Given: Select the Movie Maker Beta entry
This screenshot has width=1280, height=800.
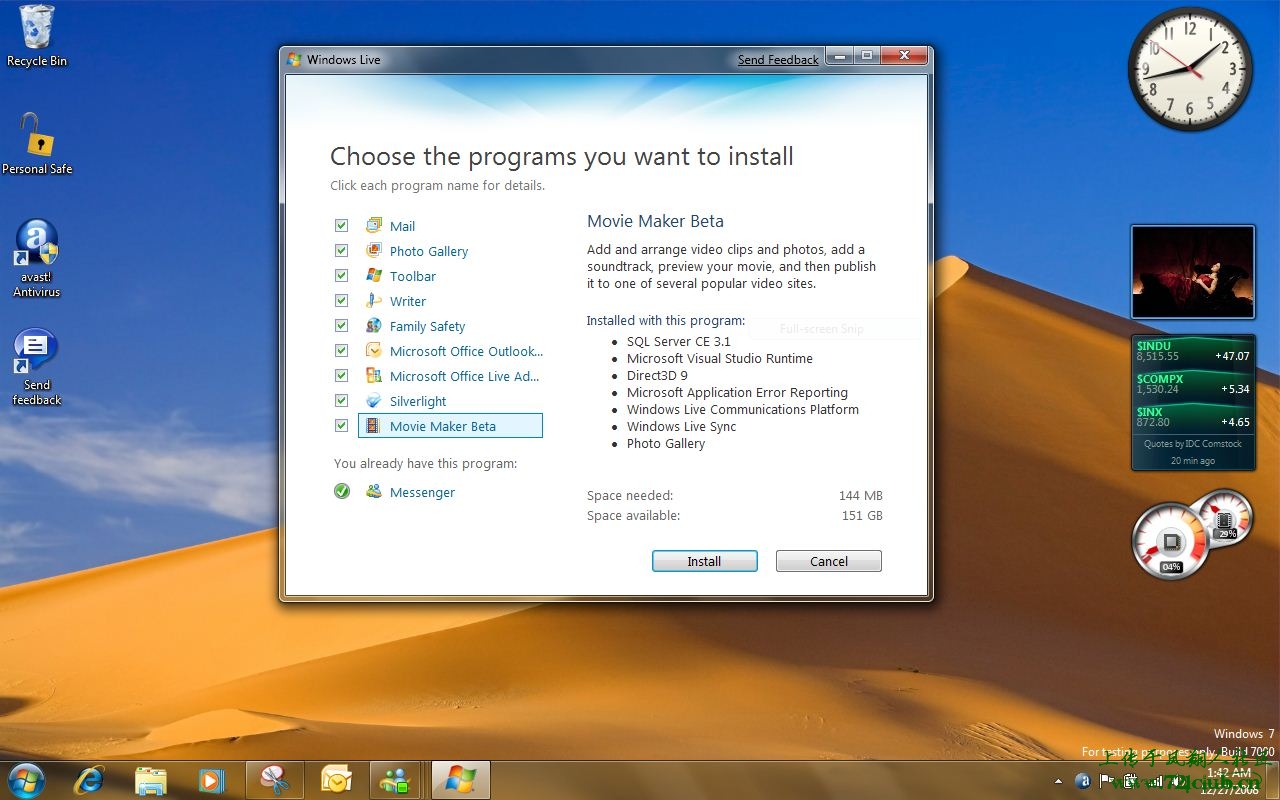Looking at the screenshot, I should click(x=450, y=426).
